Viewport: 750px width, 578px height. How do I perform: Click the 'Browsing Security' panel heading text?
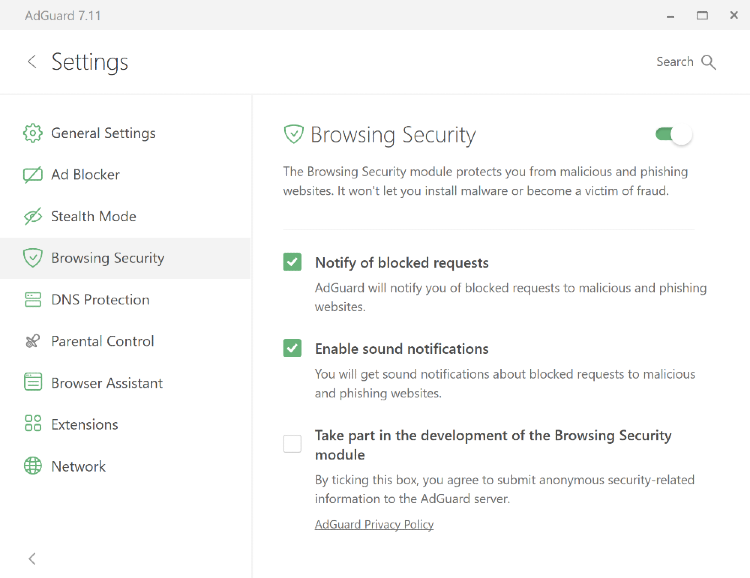(x=393, y=135)
